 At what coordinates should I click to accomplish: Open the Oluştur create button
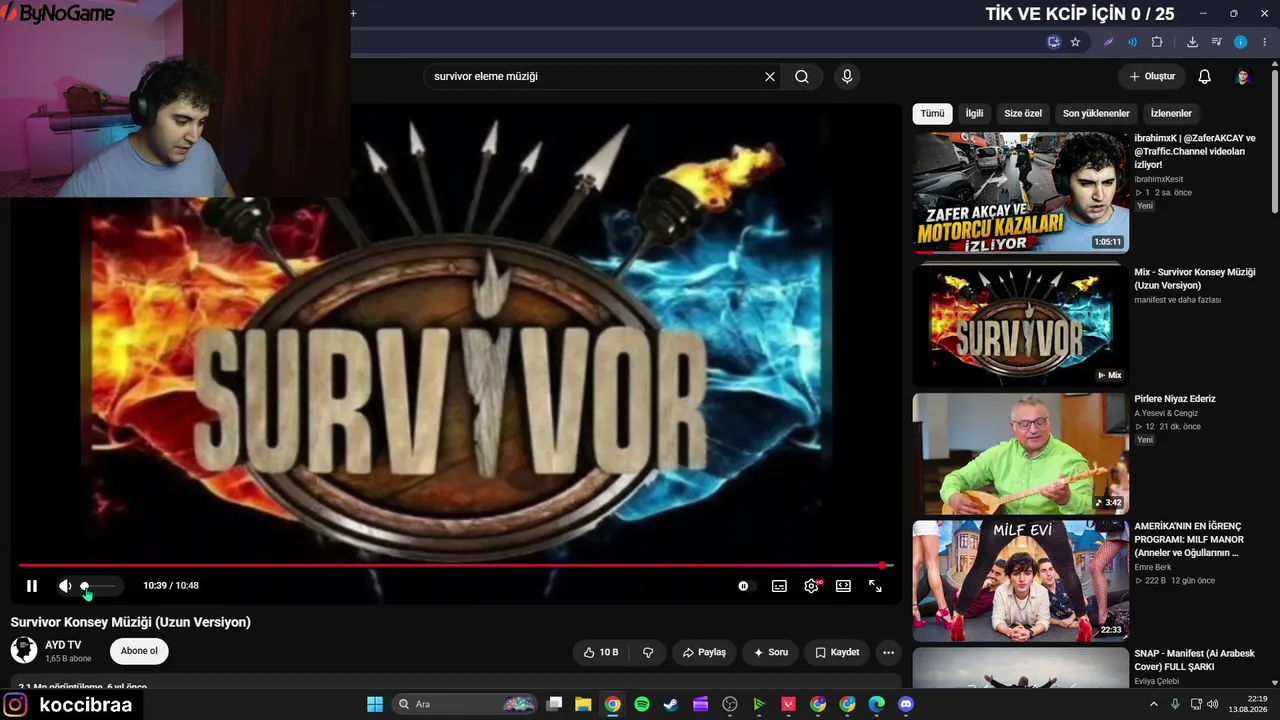(x=1152, y=76)
